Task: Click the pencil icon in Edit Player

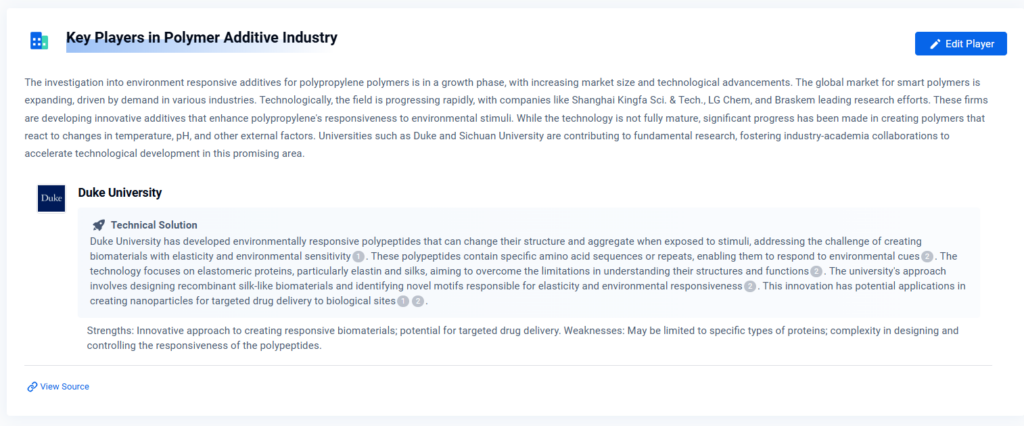Action: click(935, 44)
